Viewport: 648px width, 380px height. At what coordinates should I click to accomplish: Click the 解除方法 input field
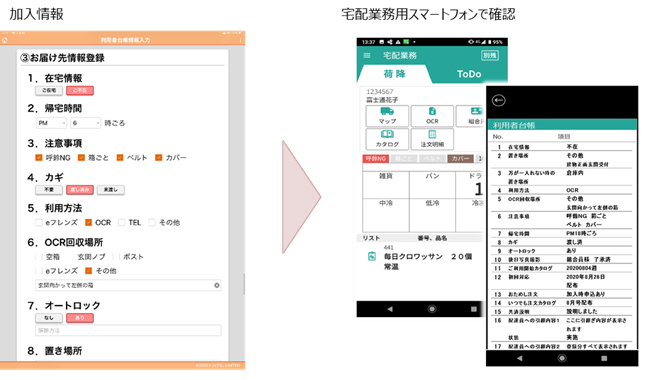coord(128,330)
